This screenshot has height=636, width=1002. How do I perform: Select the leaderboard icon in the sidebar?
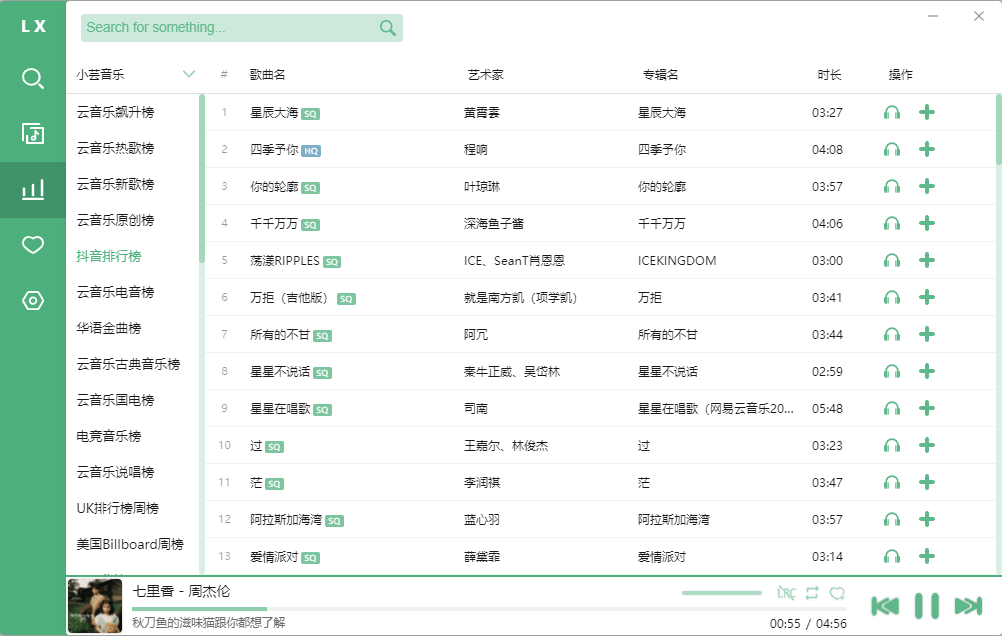click(32, 188)
